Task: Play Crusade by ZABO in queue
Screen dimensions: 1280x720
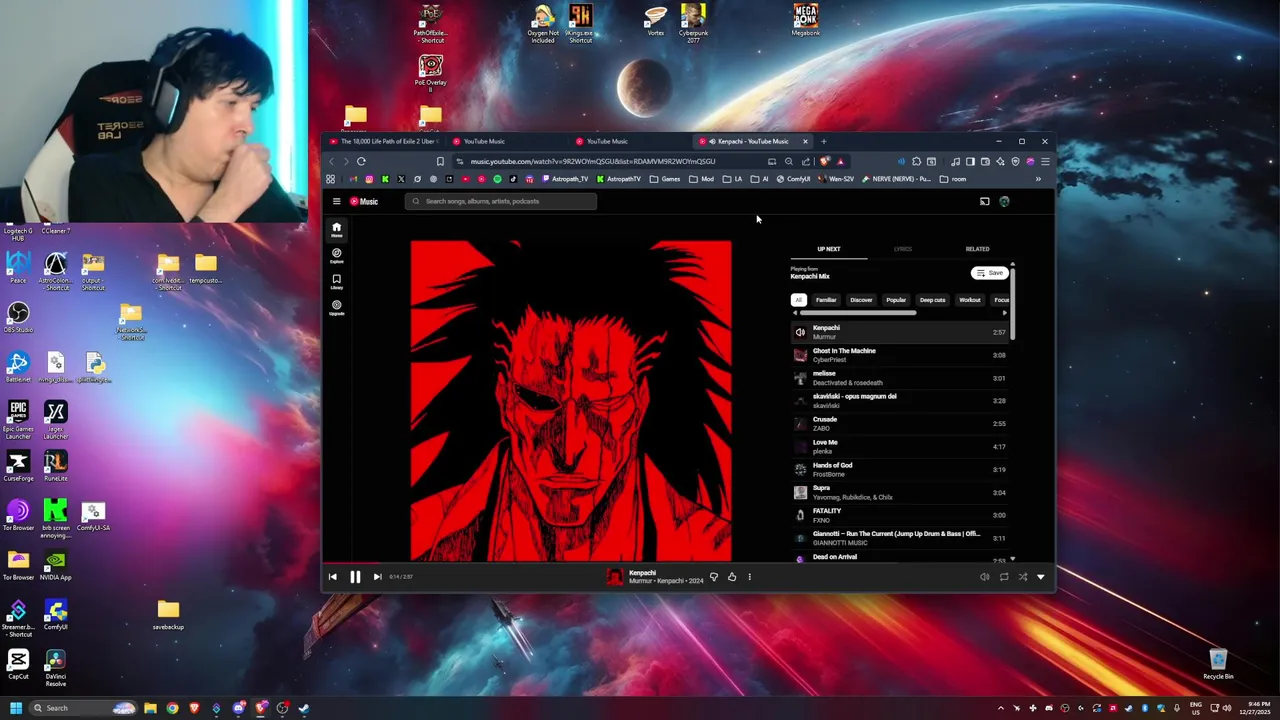Action: pos(898,424)
